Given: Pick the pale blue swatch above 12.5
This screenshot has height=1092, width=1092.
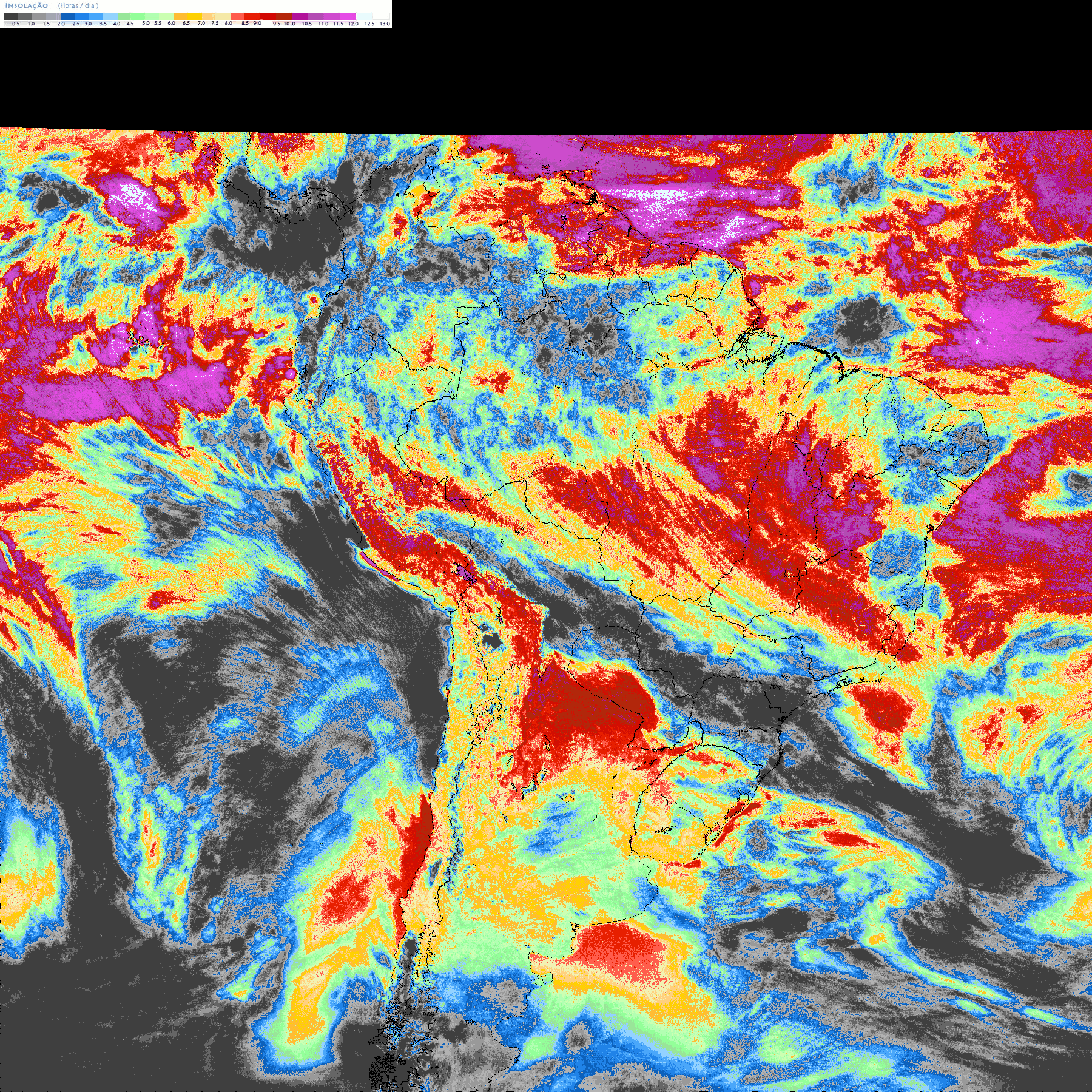Looking at the screenshot, I should (x=364, y=16).
